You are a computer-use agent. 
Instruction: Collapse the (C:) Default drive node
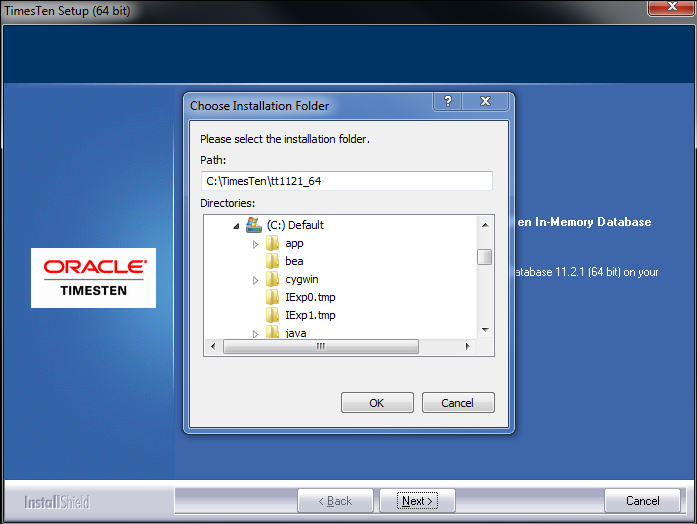tap(236, 226)
